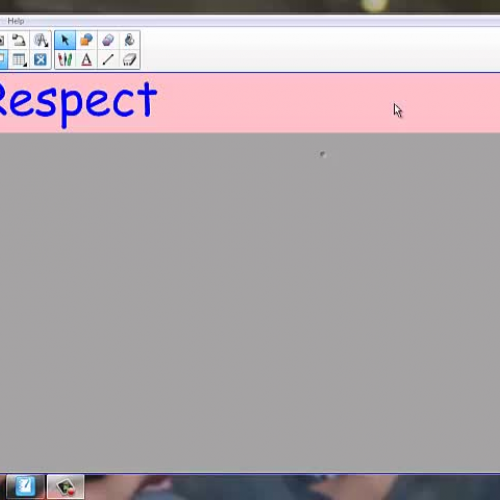Pick the purple hexagon Regular Polygons tool

tap(108, 40)
